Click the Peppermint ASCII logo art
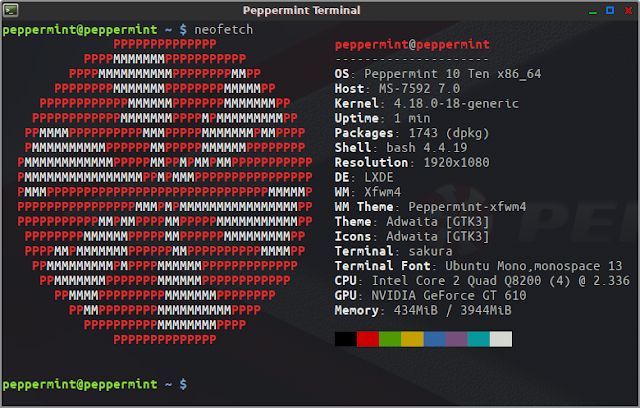This screenshot has height=408, width=640. 165,192
